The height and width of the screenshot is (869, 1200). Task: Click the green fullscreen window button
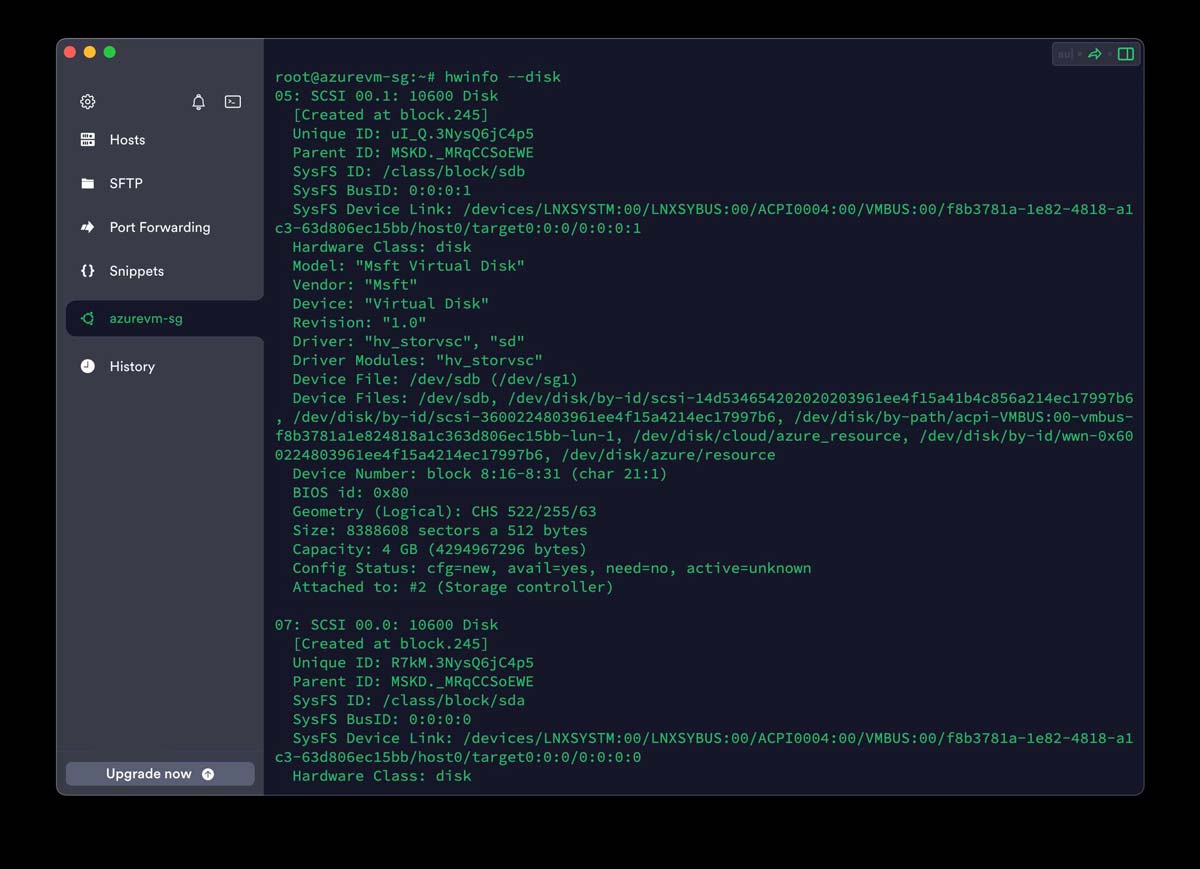110,52
